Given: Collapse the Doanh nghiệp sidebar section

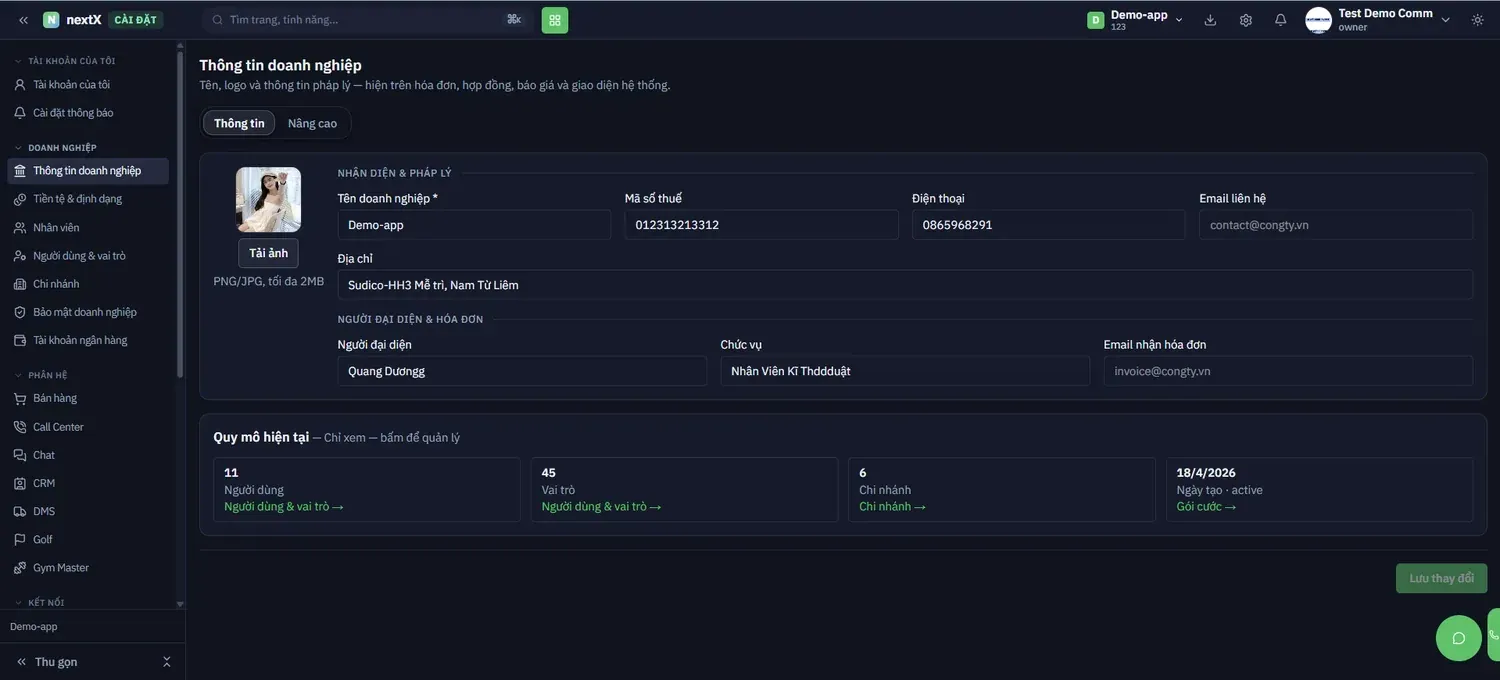Looking at the screenshot, I should coord(56,148).
